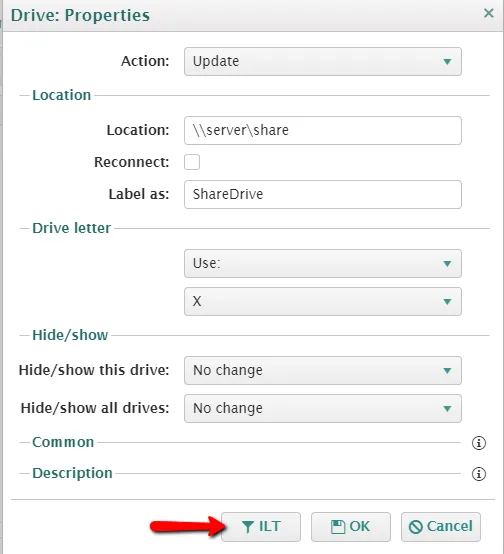504x554 pixels.
Task: Expand the Common section header
Action: [x=63, y=442]
